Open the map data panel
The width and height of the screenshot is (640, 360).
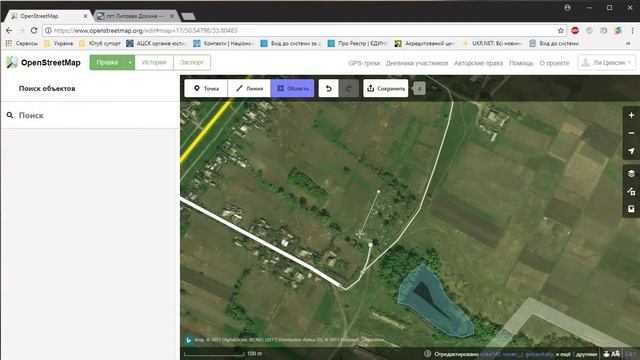pyautogui.click(x=631, y=191)
